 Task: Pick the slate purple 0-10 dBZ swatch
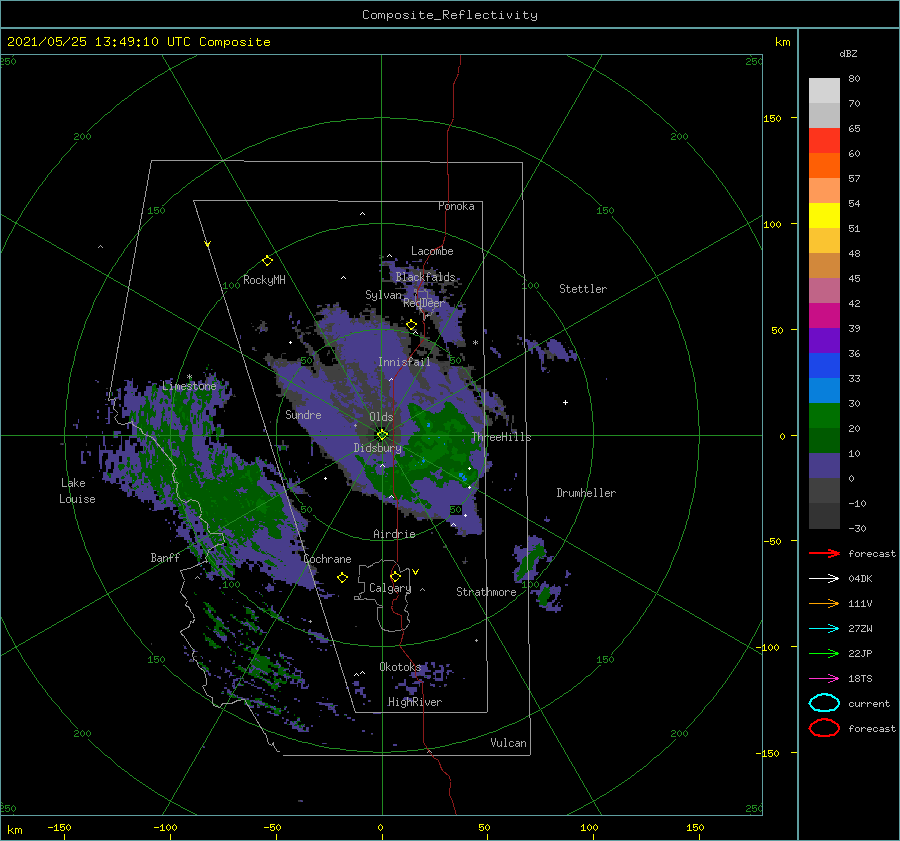click(x=824, y=466)
